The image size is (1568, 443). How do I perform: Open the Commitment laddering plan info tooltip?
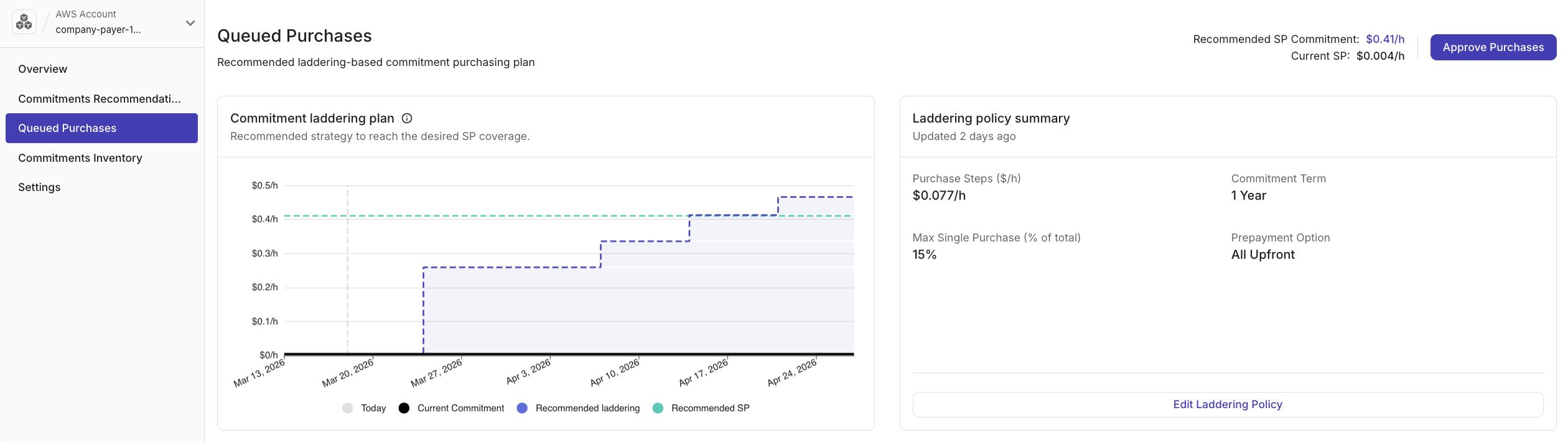click(408, 118)
